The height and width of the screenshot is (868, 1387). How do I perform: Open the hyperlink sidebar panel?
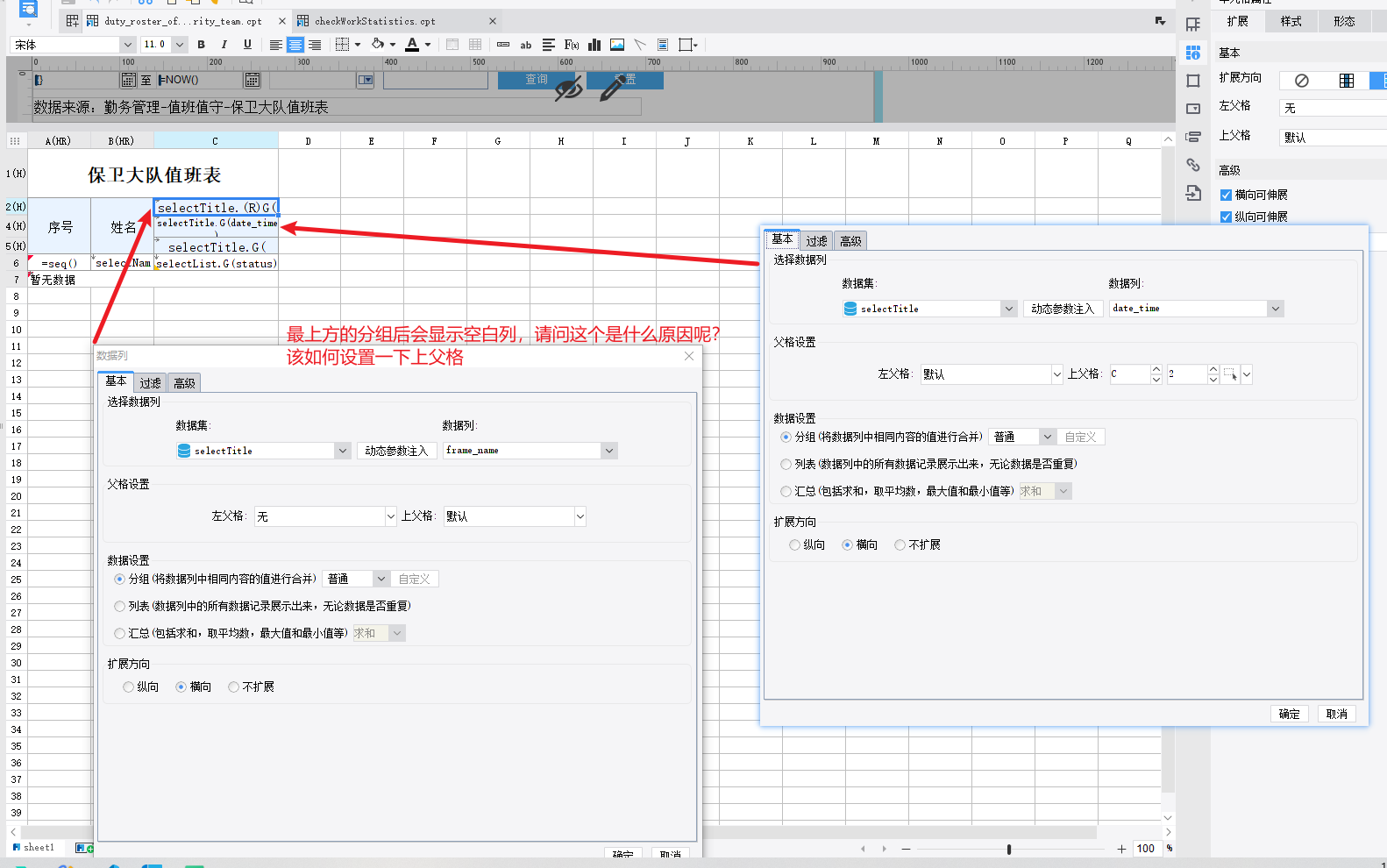coord(1193,165)
